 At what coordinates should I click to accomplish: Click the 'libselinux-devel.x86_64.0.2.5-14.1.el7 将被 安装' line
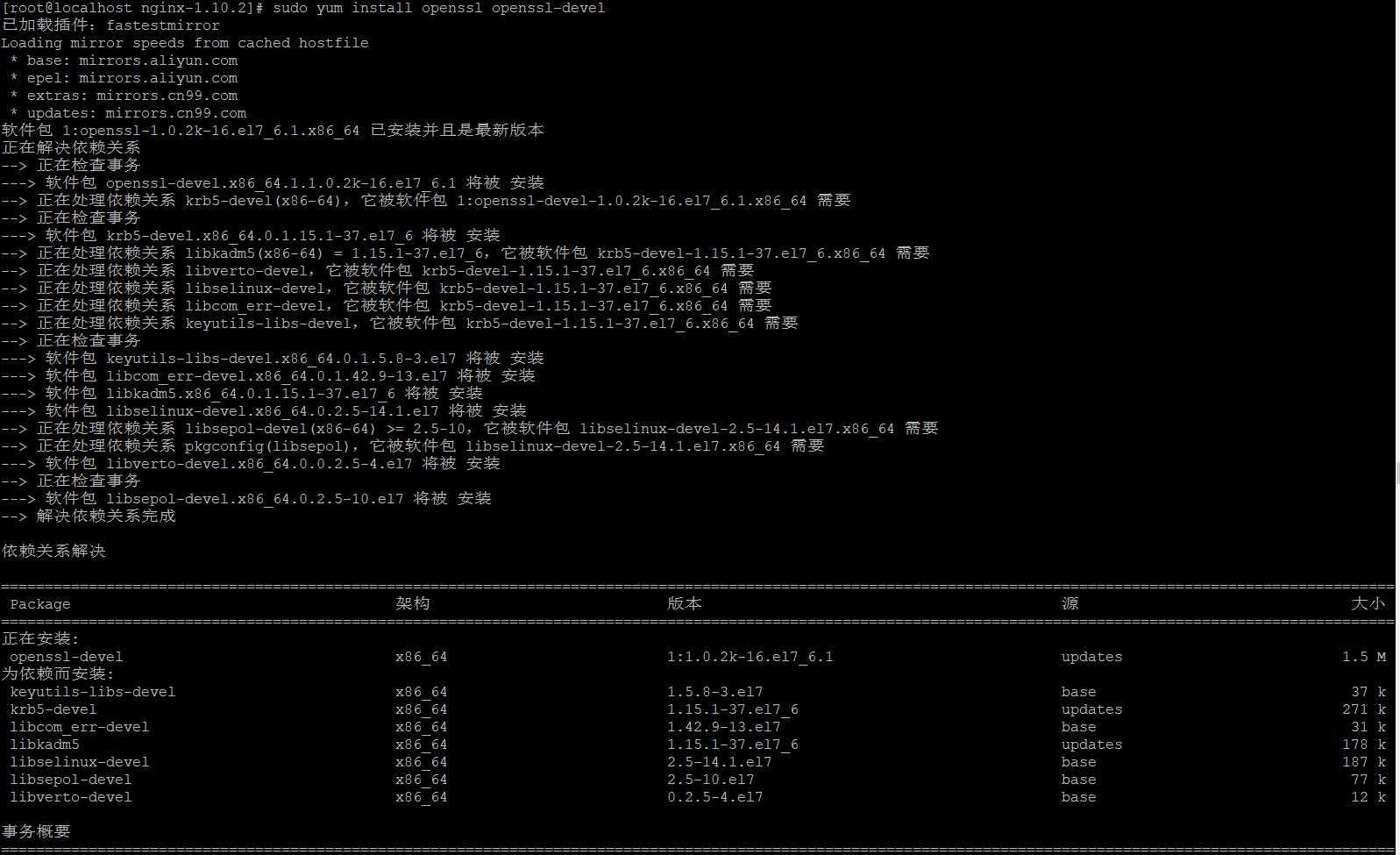pos(264,410)
